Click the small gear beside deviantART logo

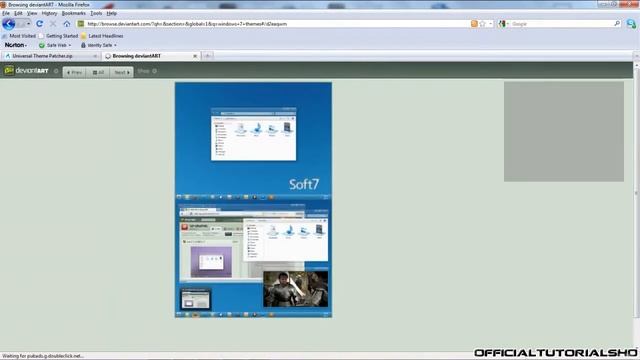pos(56,71)
